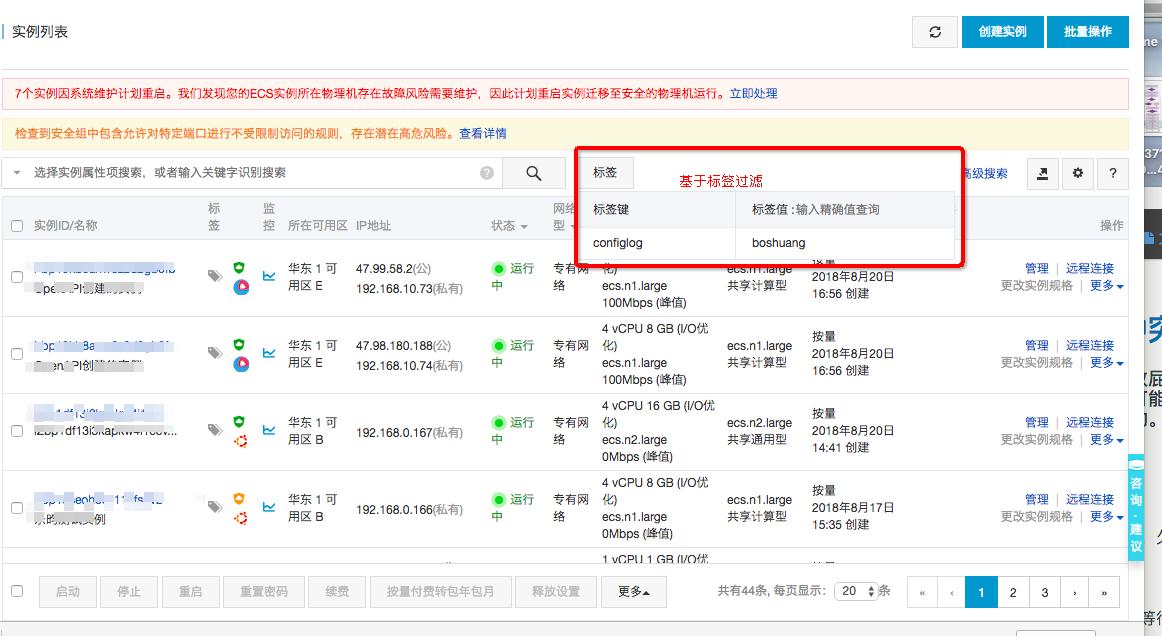Check the last visible instance checkbox

[16, 507]
